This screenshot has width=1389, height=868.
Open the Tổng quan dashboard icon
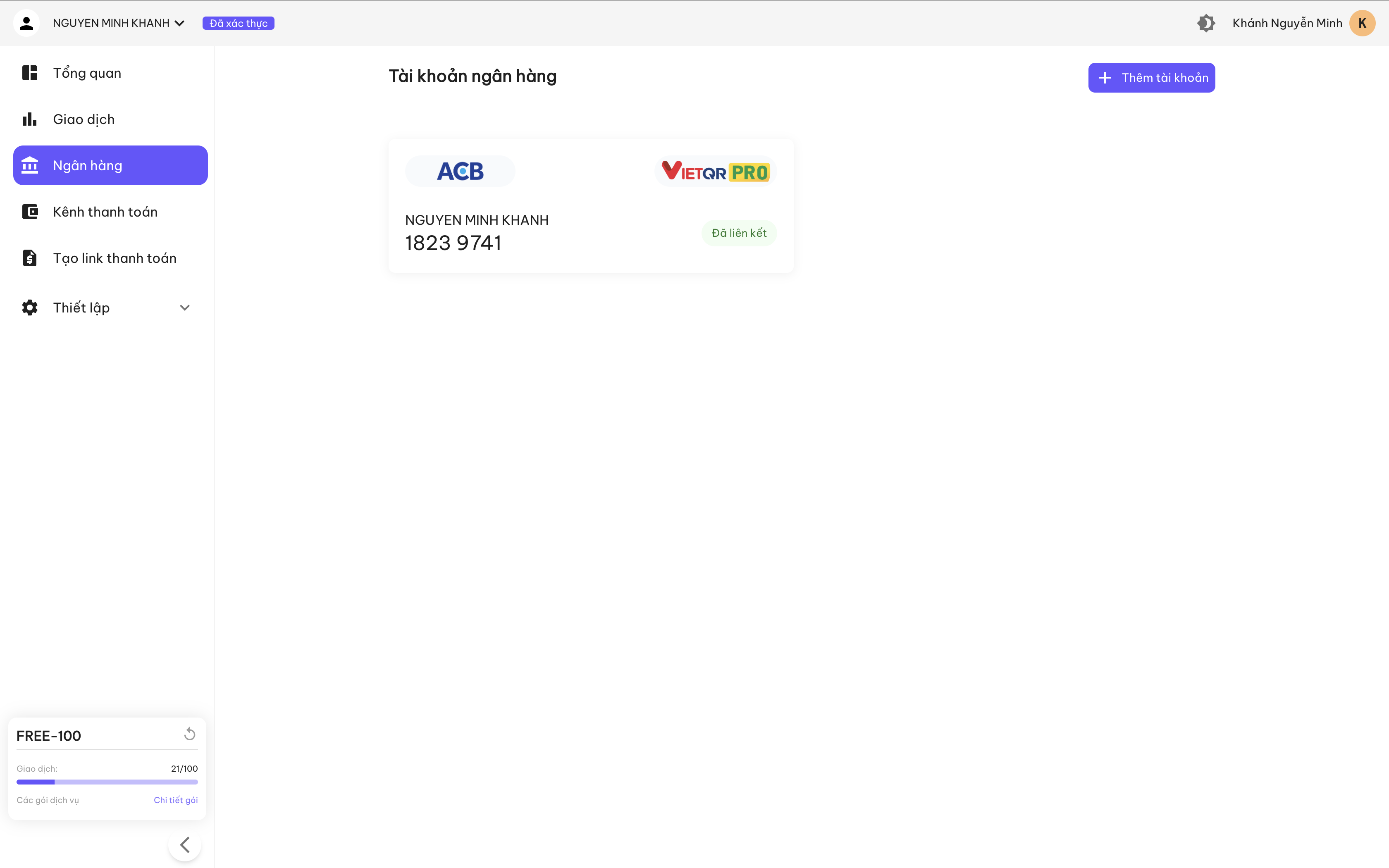pyautogui.click(x=29, y=72)
